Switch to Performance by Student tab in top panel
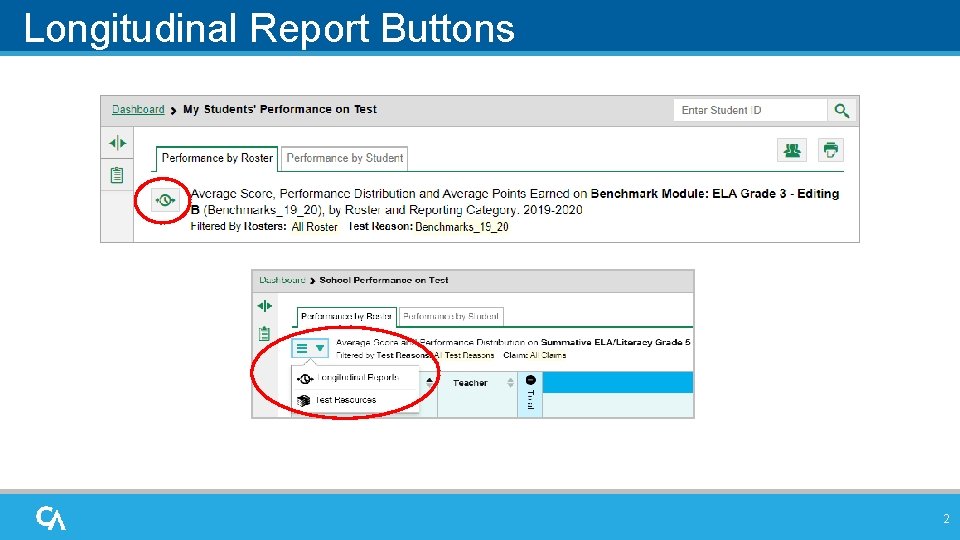The image size is (960, 540). [x=345, y=159]
